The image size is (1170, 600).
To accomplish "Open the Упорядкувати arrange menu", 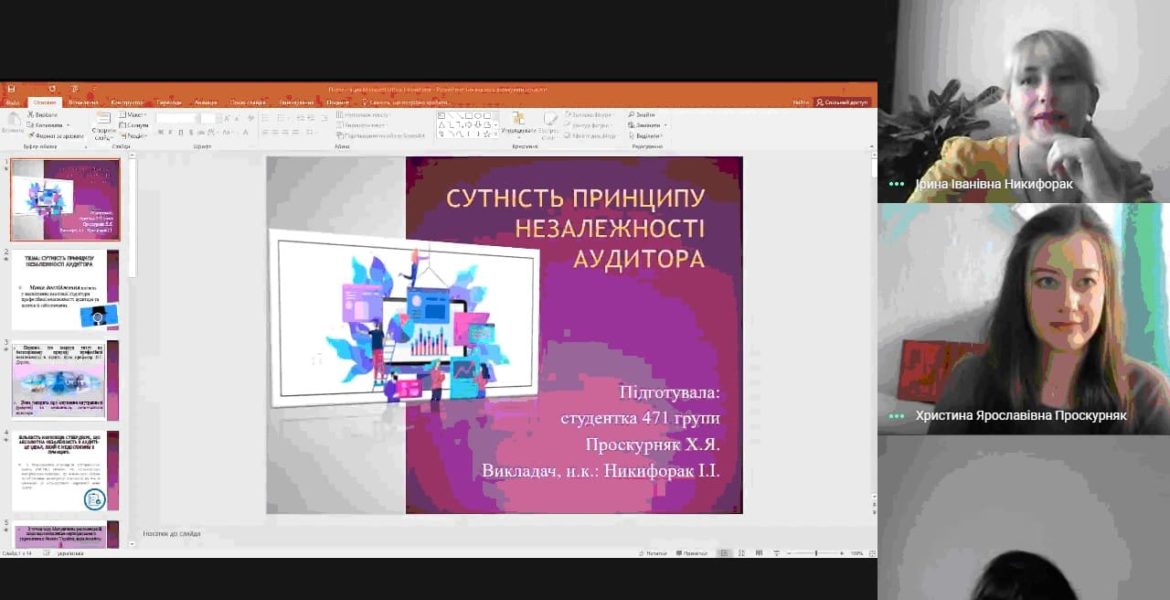I will pos(519,125).
